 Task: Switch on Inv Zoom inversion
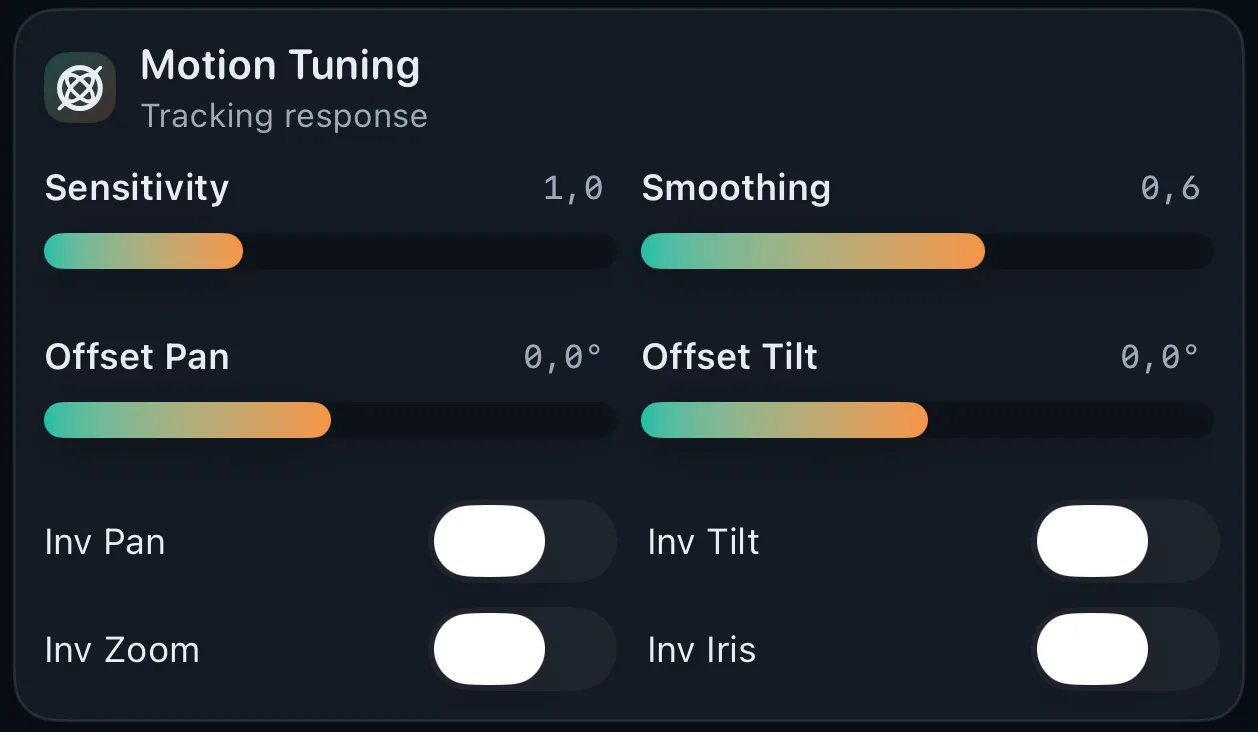pos(524,649)
